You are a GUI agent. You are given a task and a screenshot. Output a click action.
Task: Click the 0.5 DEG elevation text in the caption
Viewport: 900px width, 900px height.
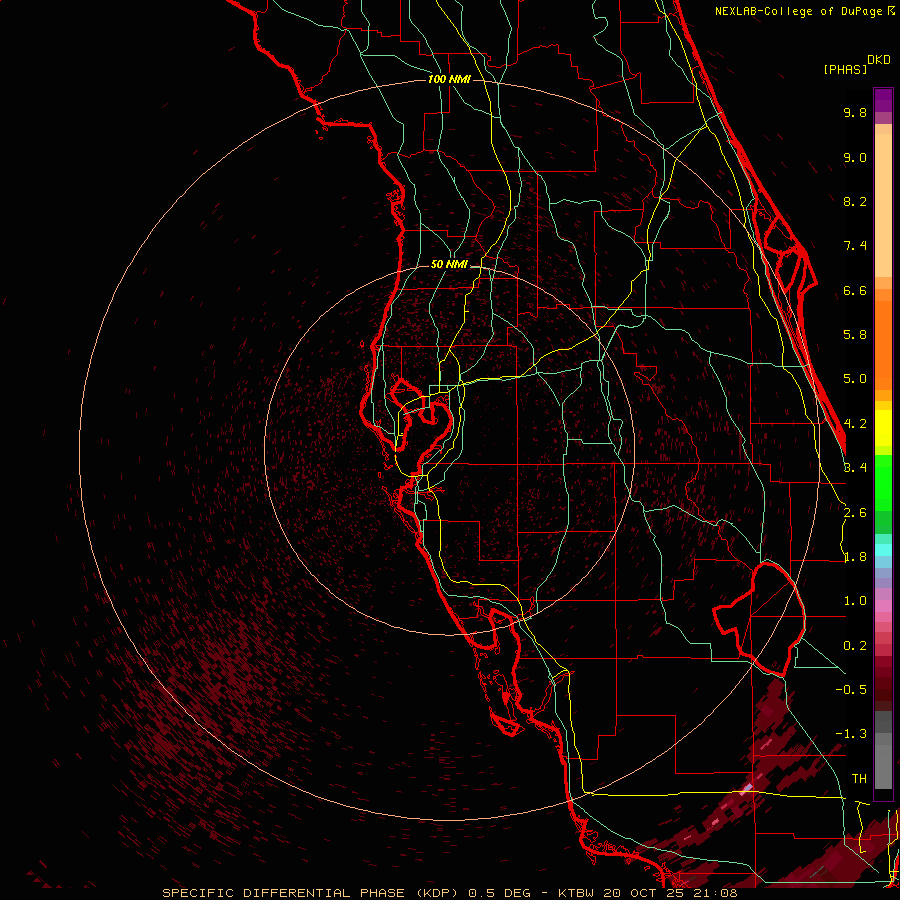point(499,893)
